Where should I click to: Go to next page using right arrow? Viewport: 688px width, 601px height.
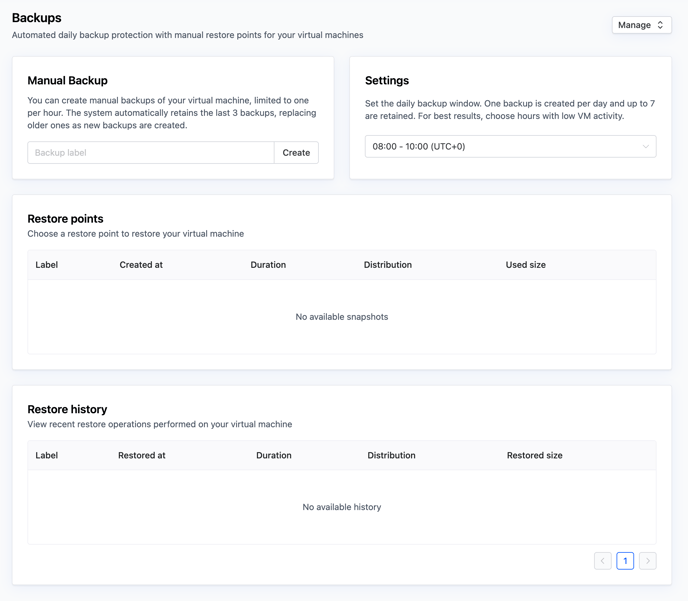click(x=648, y=561)
